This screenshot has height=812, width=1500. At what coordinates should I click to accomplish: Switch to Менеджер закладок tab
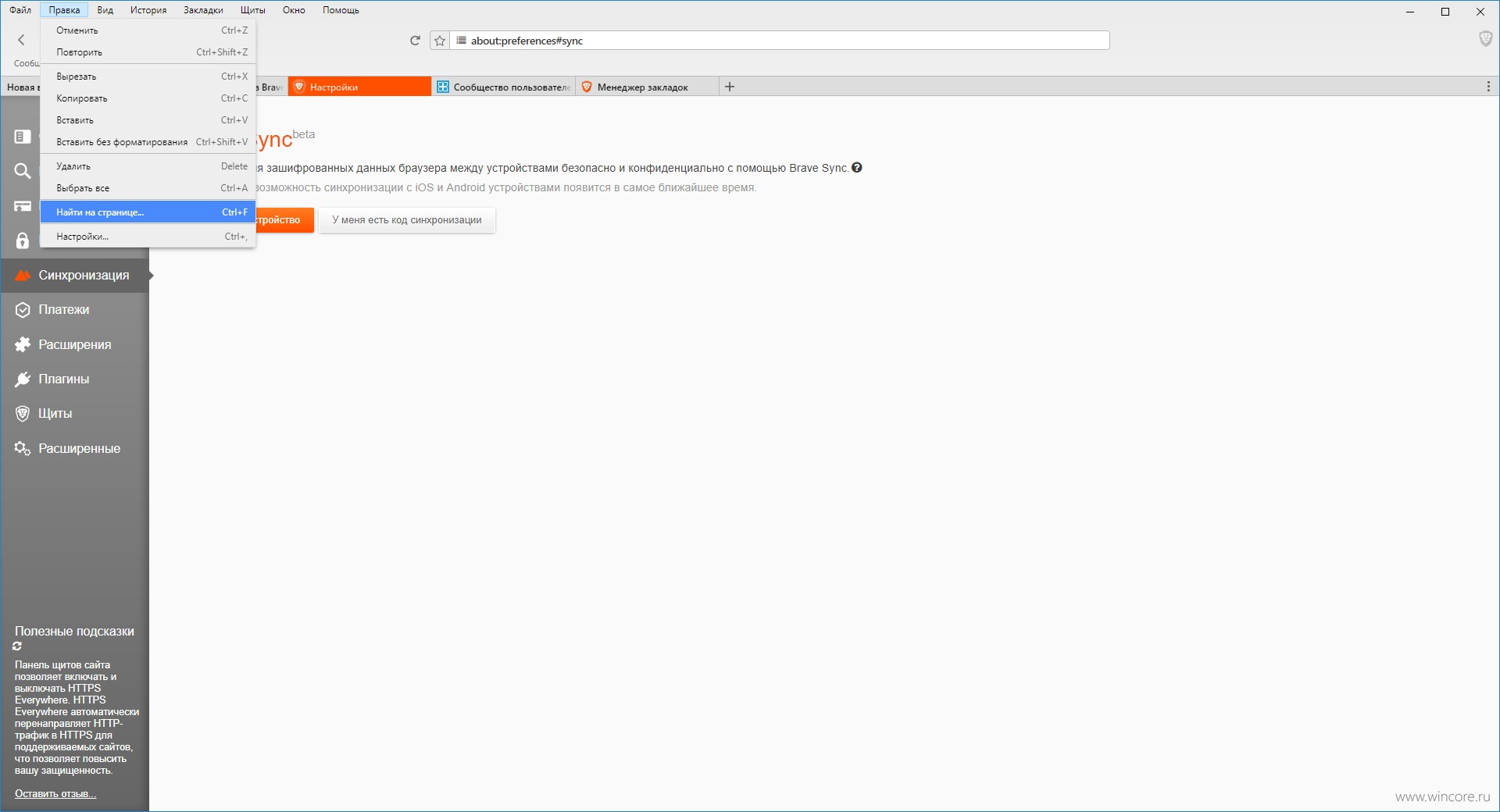click(647, 87)
